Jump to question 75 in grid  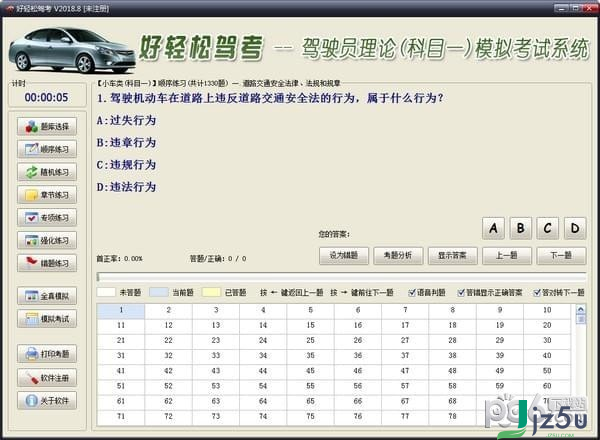point(310,416)
